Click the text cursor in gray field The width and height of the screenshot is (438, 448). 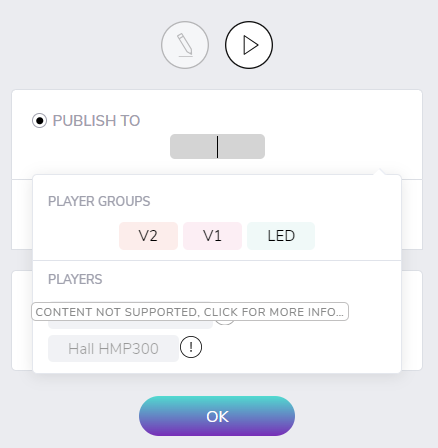[x=217, y=147]
